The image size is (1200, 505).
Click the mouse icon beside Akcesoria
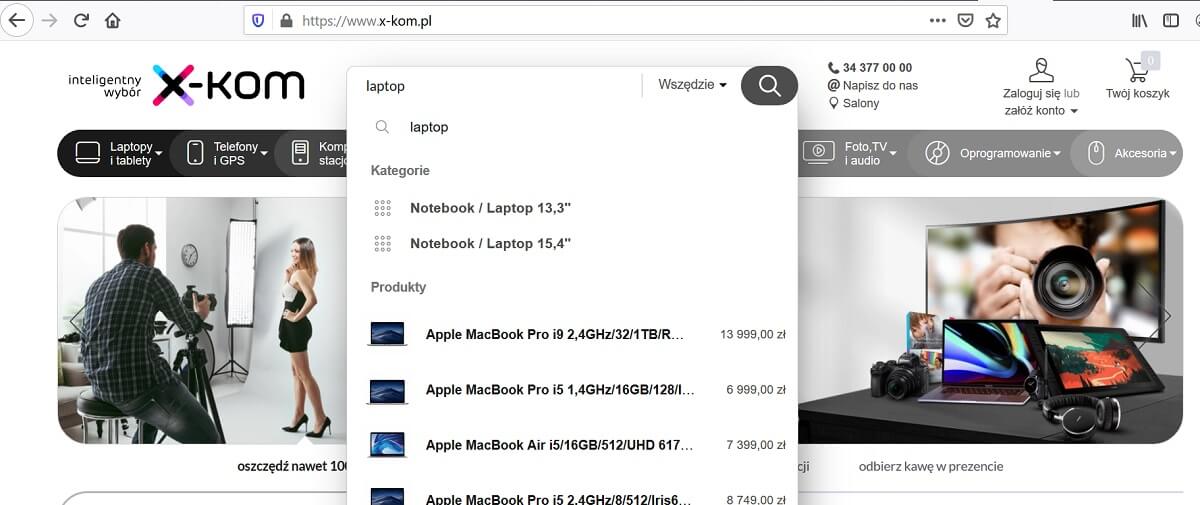(1095, 153)
